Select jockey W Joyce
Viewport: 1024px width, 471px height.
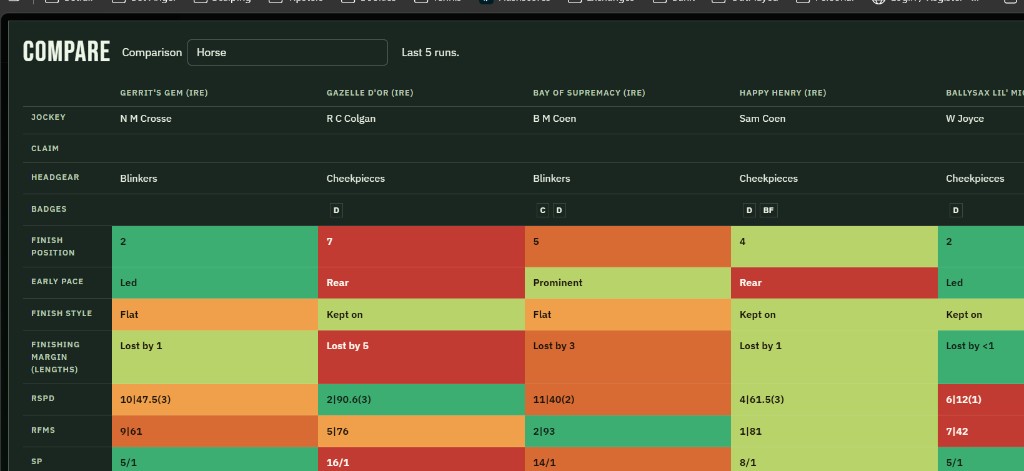tap(965, 119)
